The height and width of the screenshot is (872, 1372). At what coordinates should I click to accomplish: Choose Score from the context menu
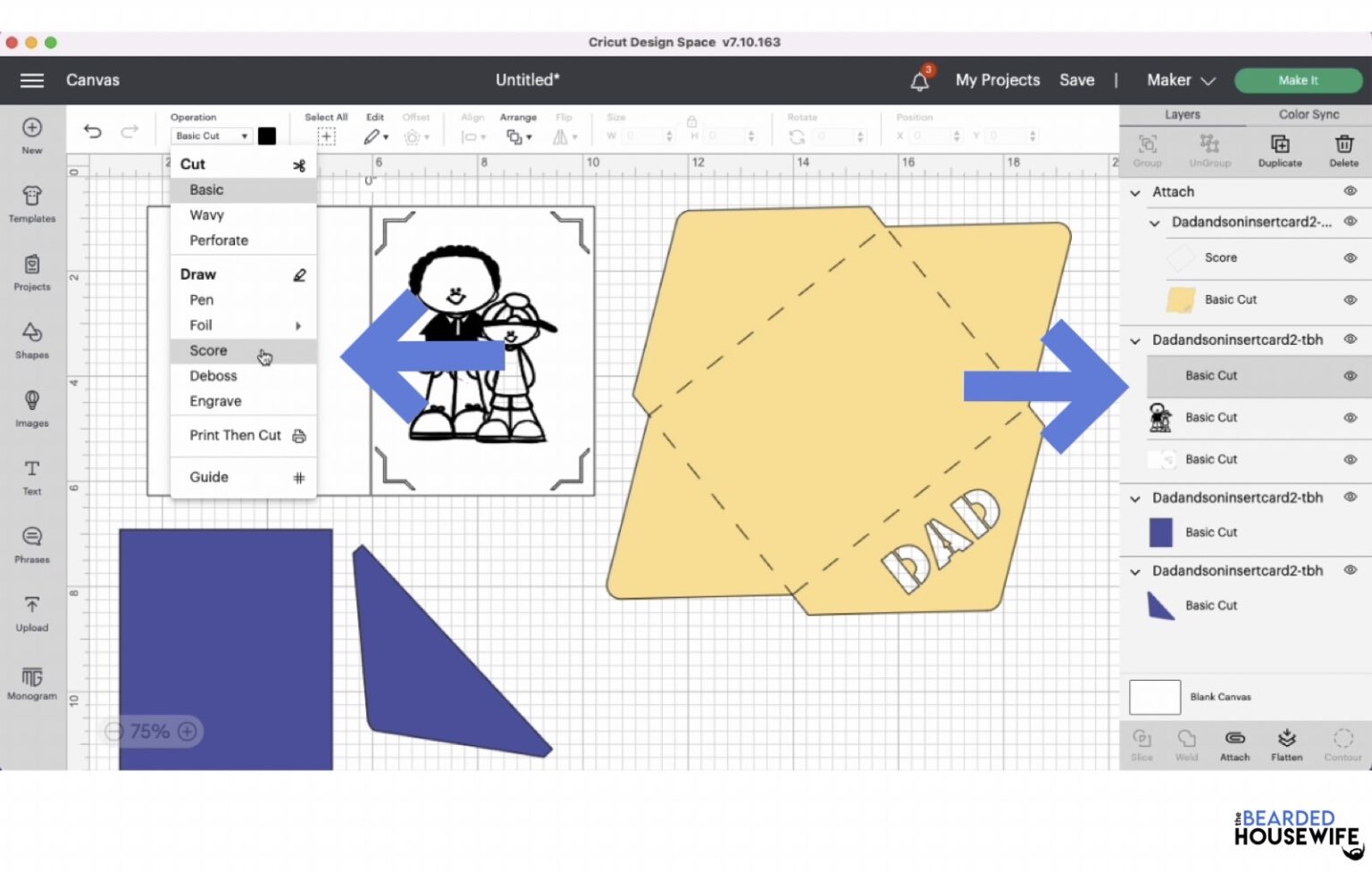(207, 350)
